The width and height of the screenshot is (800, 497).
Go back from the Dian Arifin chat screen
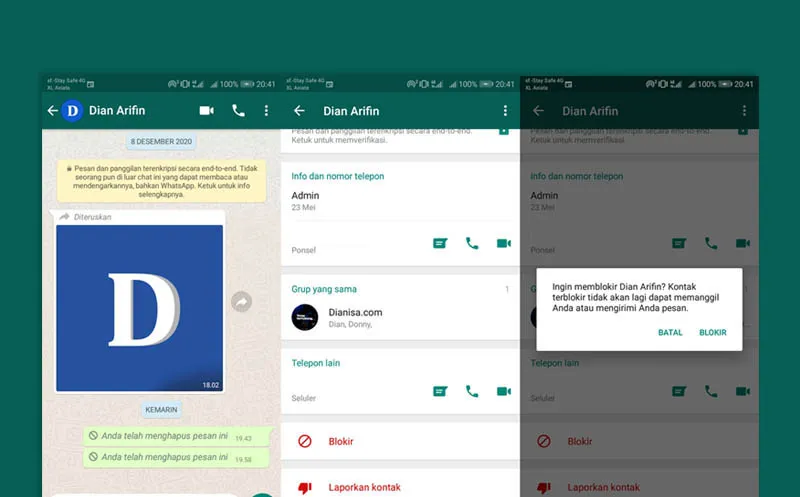(x=52, y=111)
